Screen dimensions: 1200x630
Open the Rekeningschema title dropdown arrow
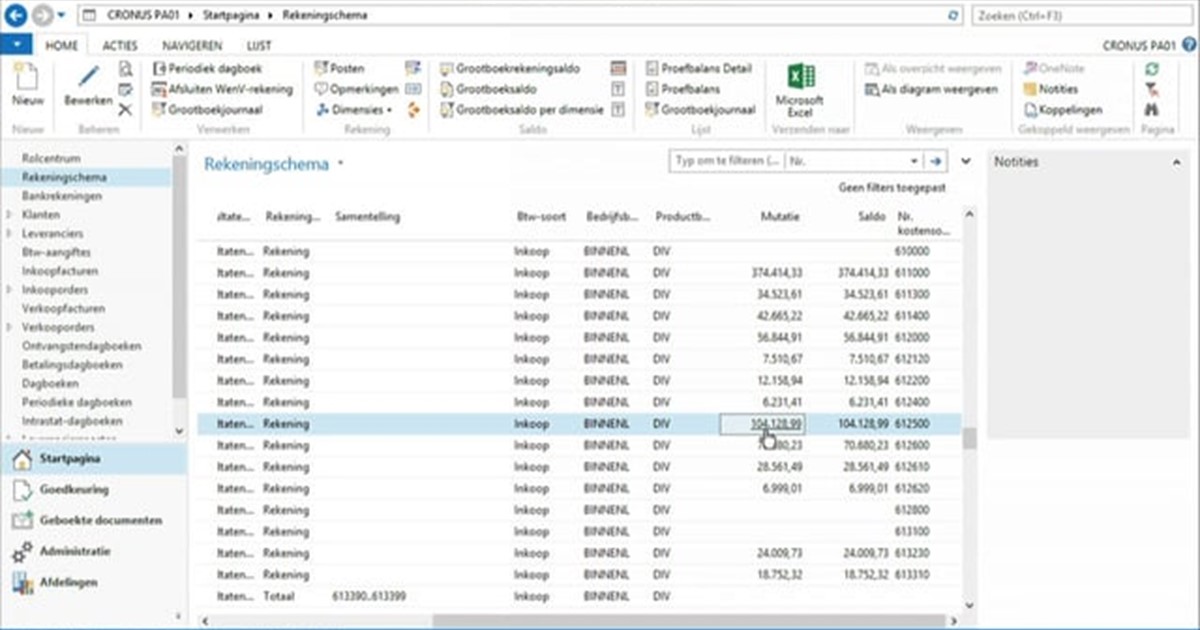click(341, 161)
